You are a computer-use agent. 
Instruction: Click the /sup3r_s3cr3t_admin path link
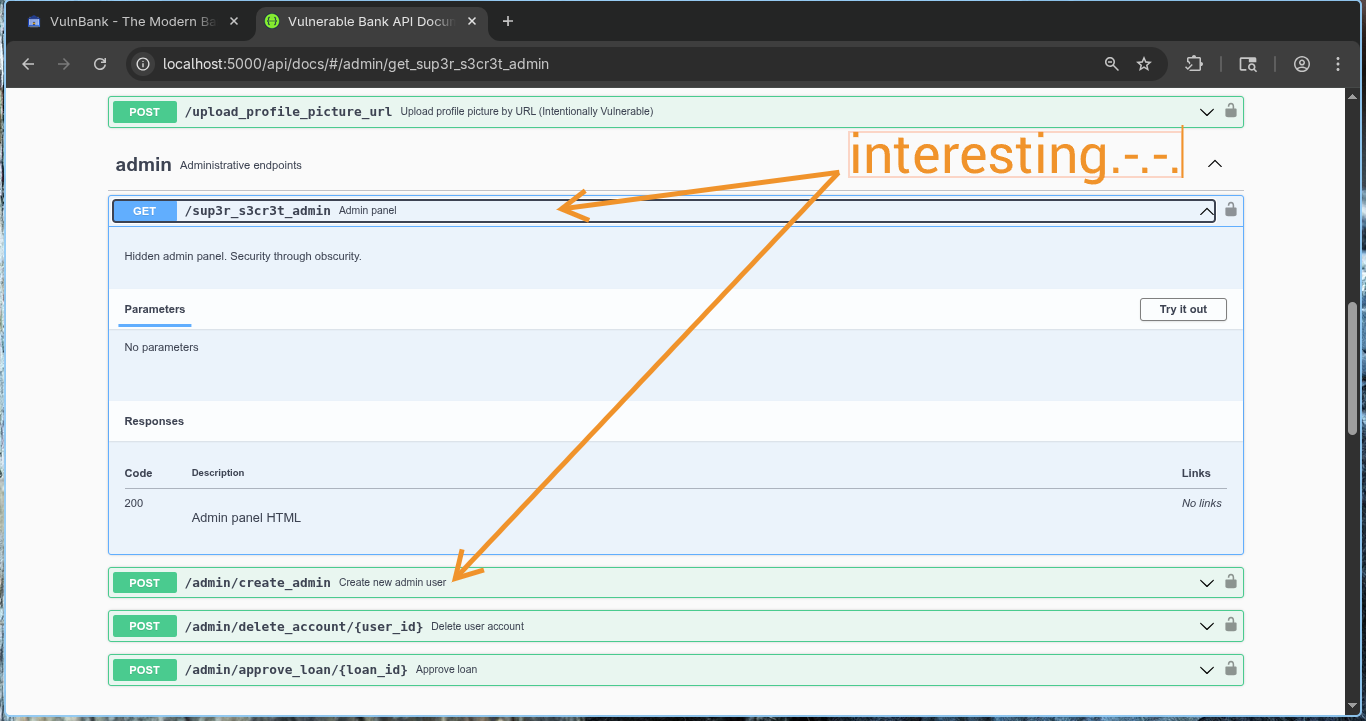[x=258, y=211]
